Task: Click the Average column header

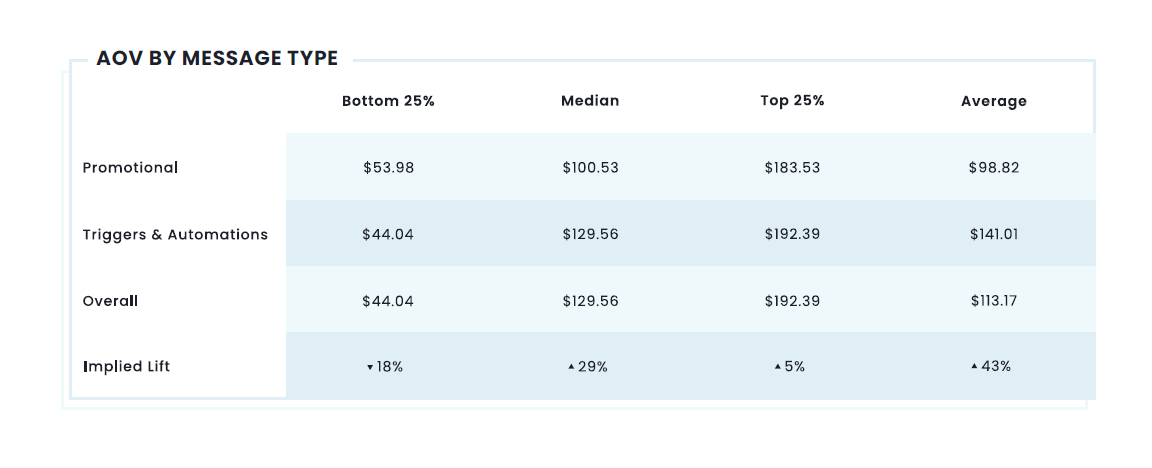Action: (994, 101)
